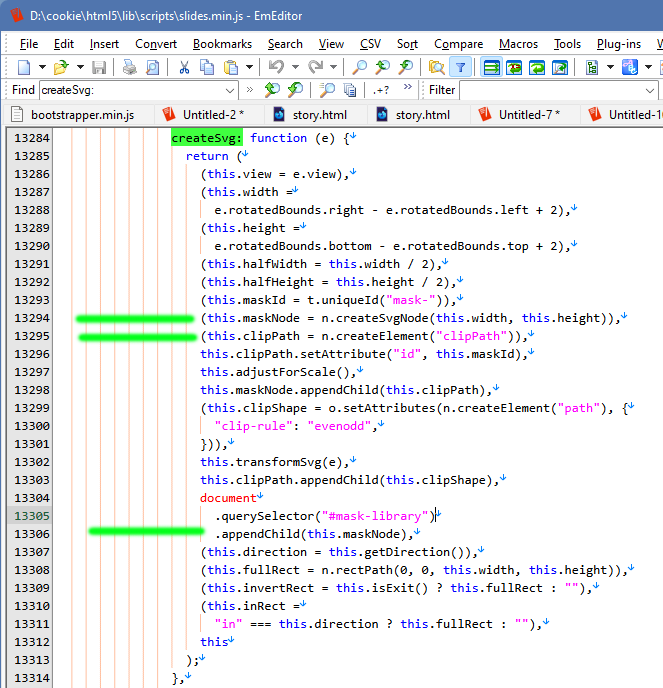
Task: Click the Cut scissors icon
Action: 184,67
